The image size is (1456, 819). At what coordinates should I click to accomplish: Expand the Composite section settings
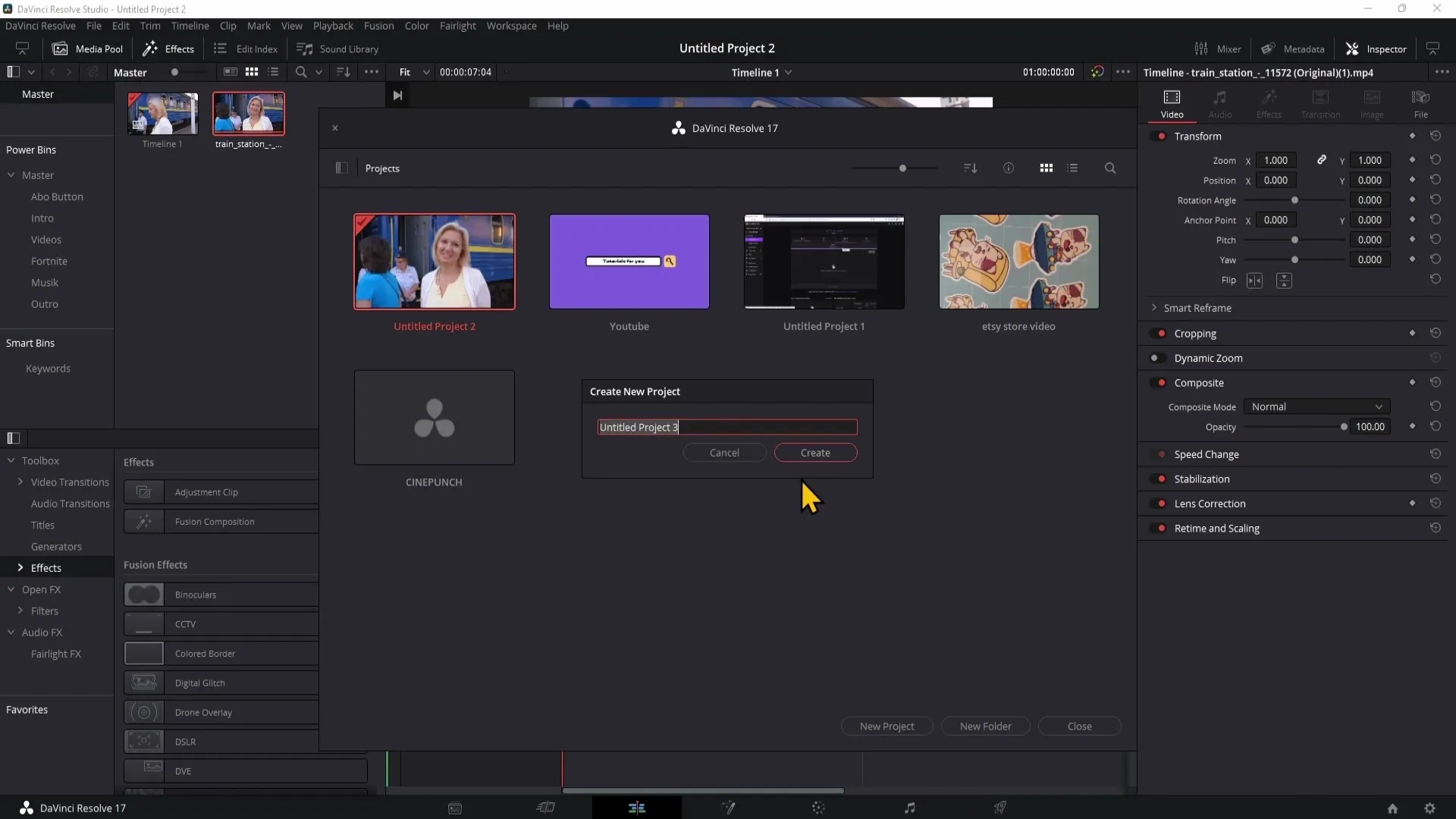1199,382
